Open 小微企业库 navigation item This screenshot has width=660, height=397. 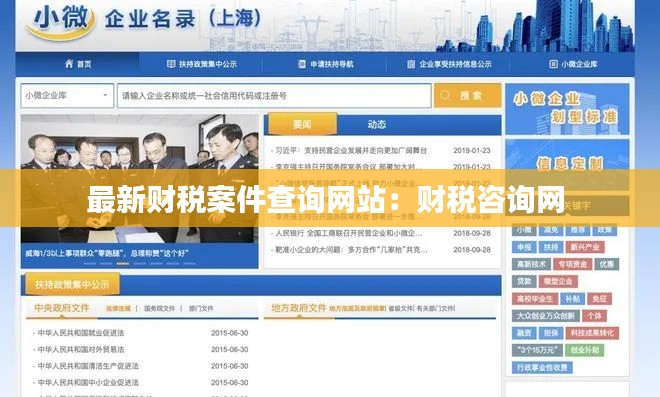coord(573,64)
